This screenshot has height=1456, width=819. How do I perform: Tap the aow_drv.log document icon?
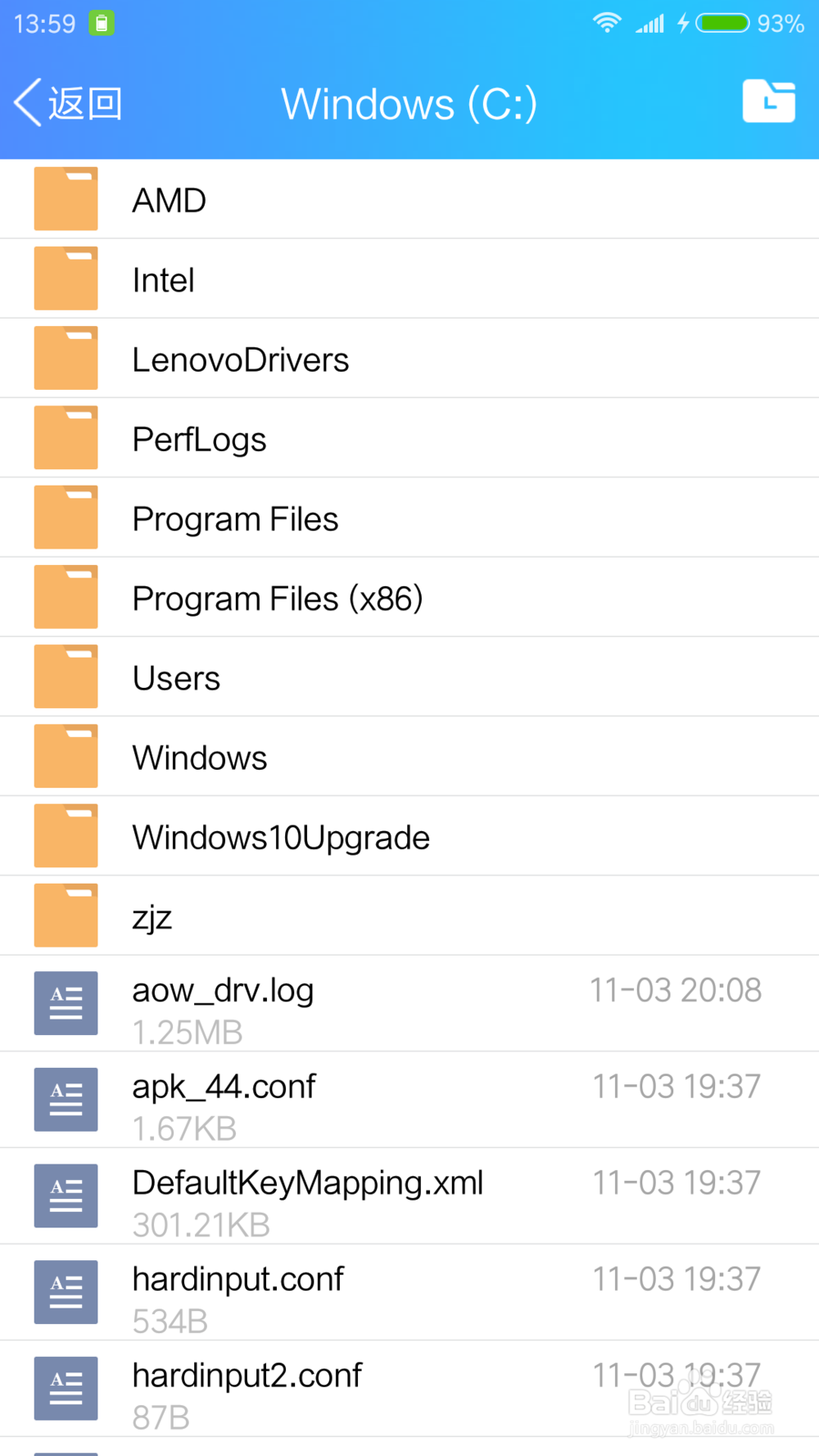point(66,1003)
